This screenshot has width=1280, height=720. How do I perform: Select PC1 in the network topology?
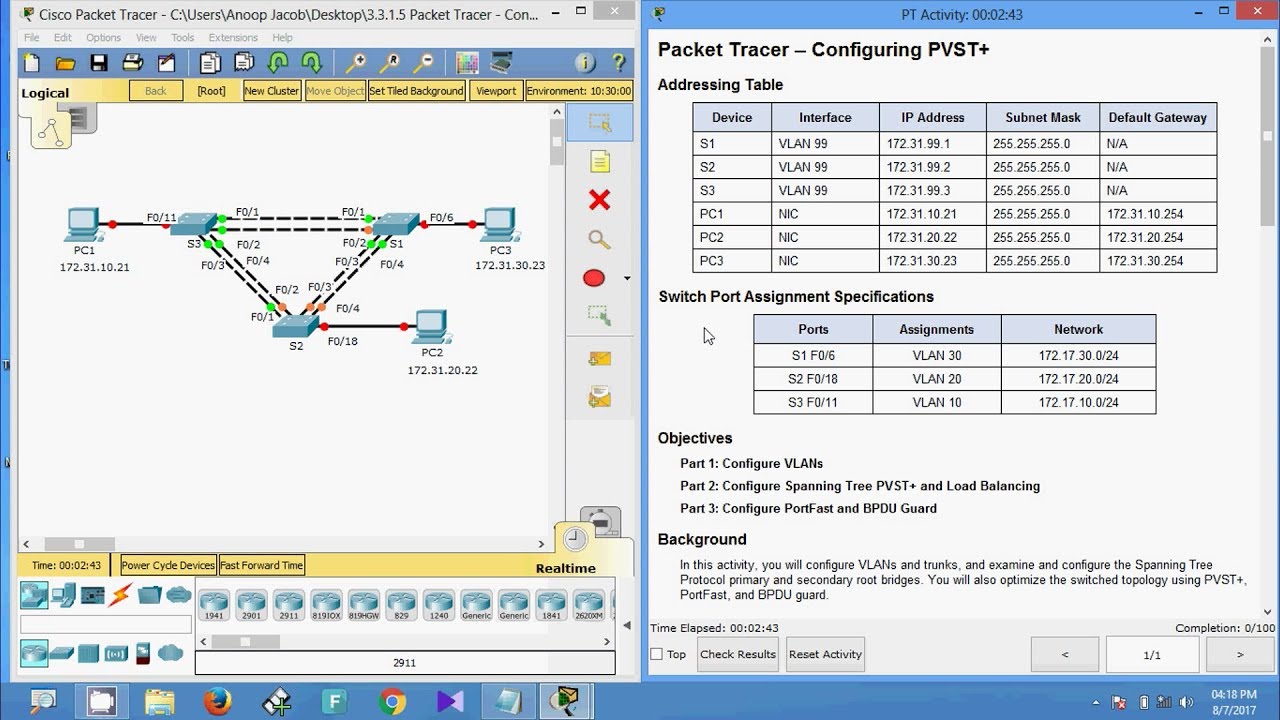tap(83, 225)
